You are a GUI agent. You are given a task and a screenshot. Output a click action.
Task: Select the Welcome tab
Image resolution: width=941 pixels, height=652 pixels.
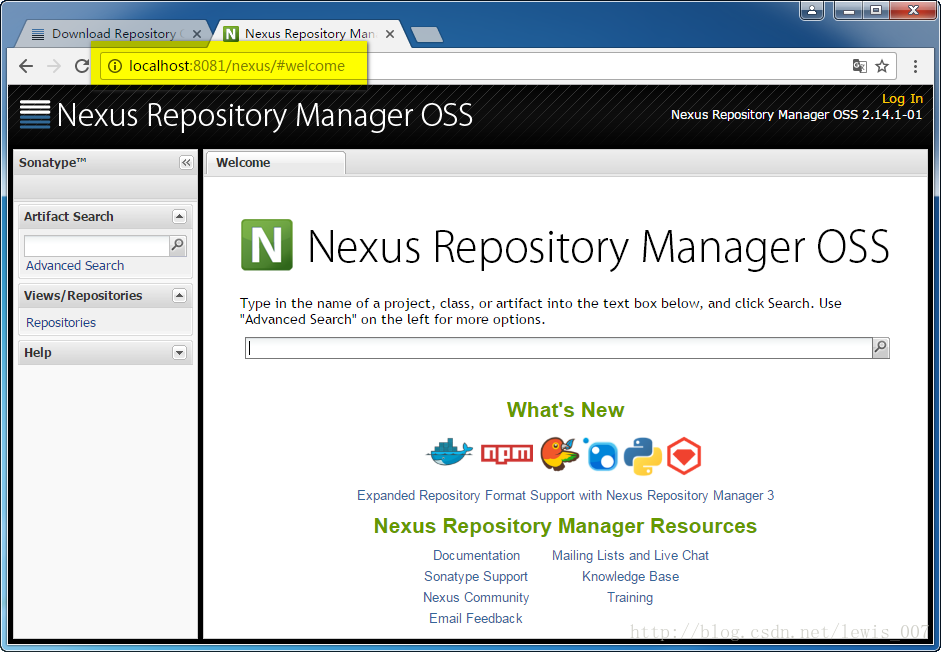click(x=275, y=163)
